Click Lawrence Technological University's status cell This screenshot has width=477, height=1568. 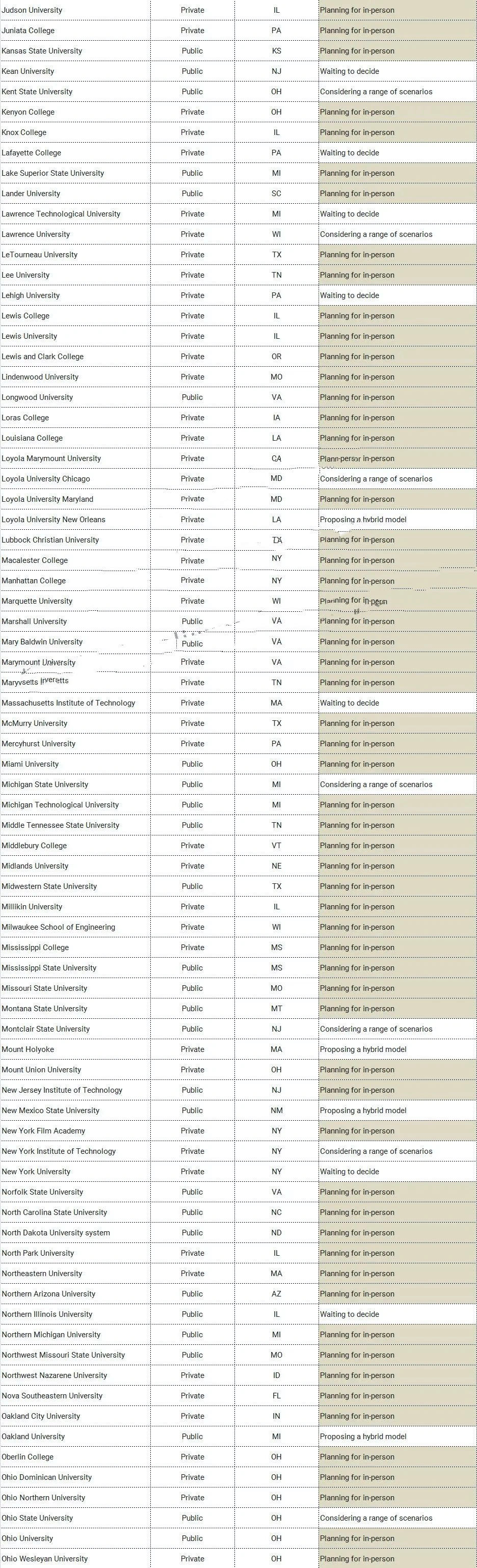349,214
